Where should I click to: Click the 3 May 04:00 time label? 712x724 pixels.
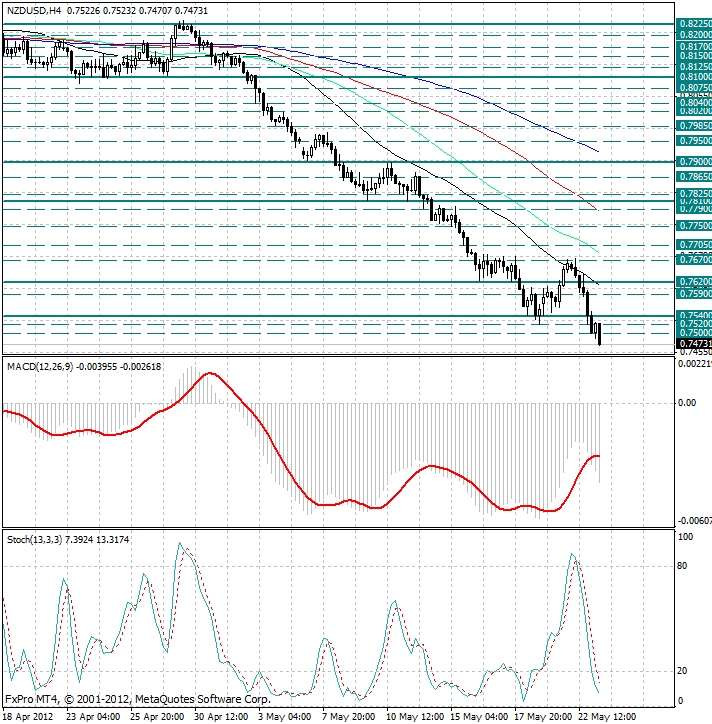point(284,717)
